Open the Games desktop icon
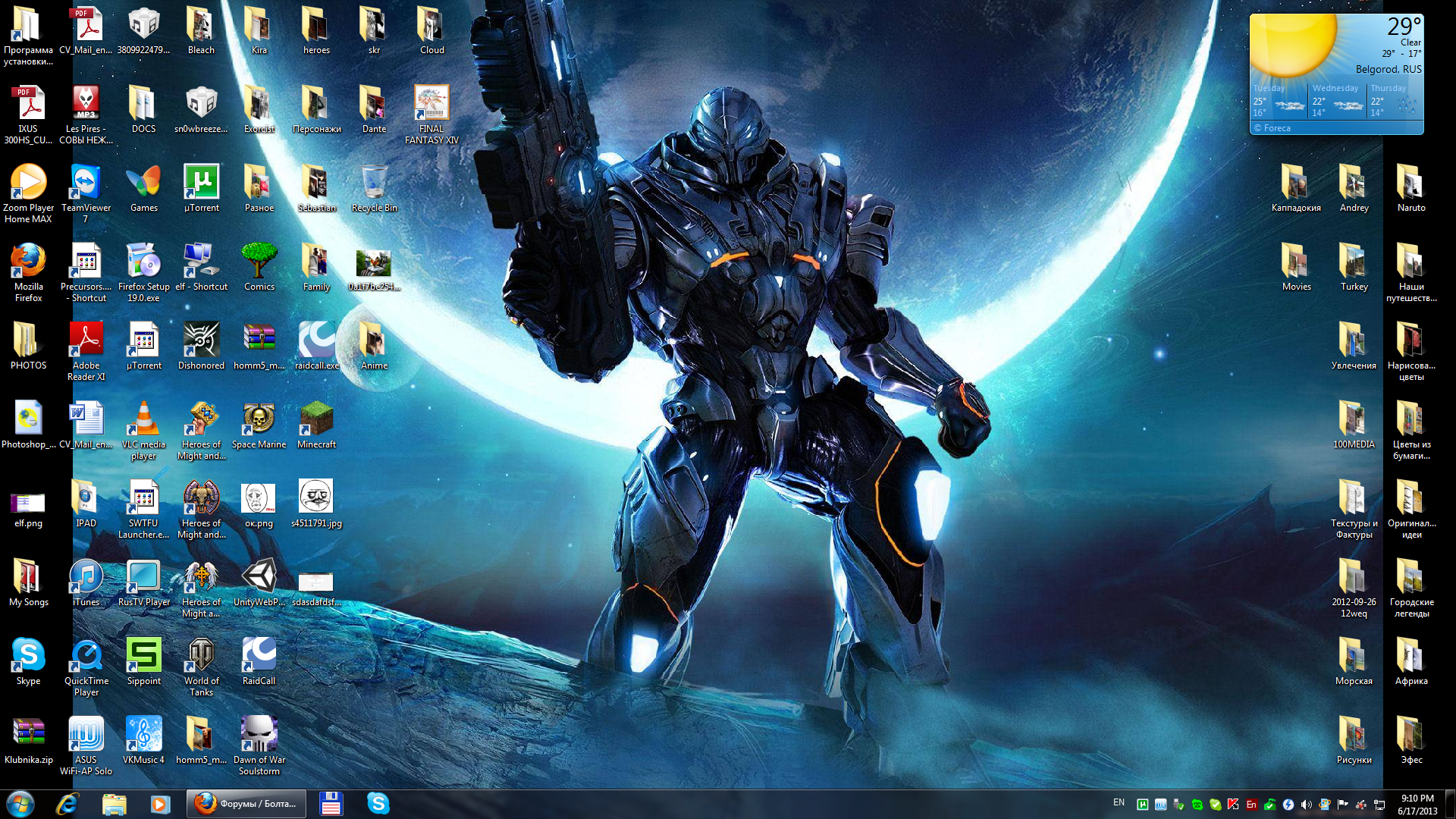 pos(143,182)
